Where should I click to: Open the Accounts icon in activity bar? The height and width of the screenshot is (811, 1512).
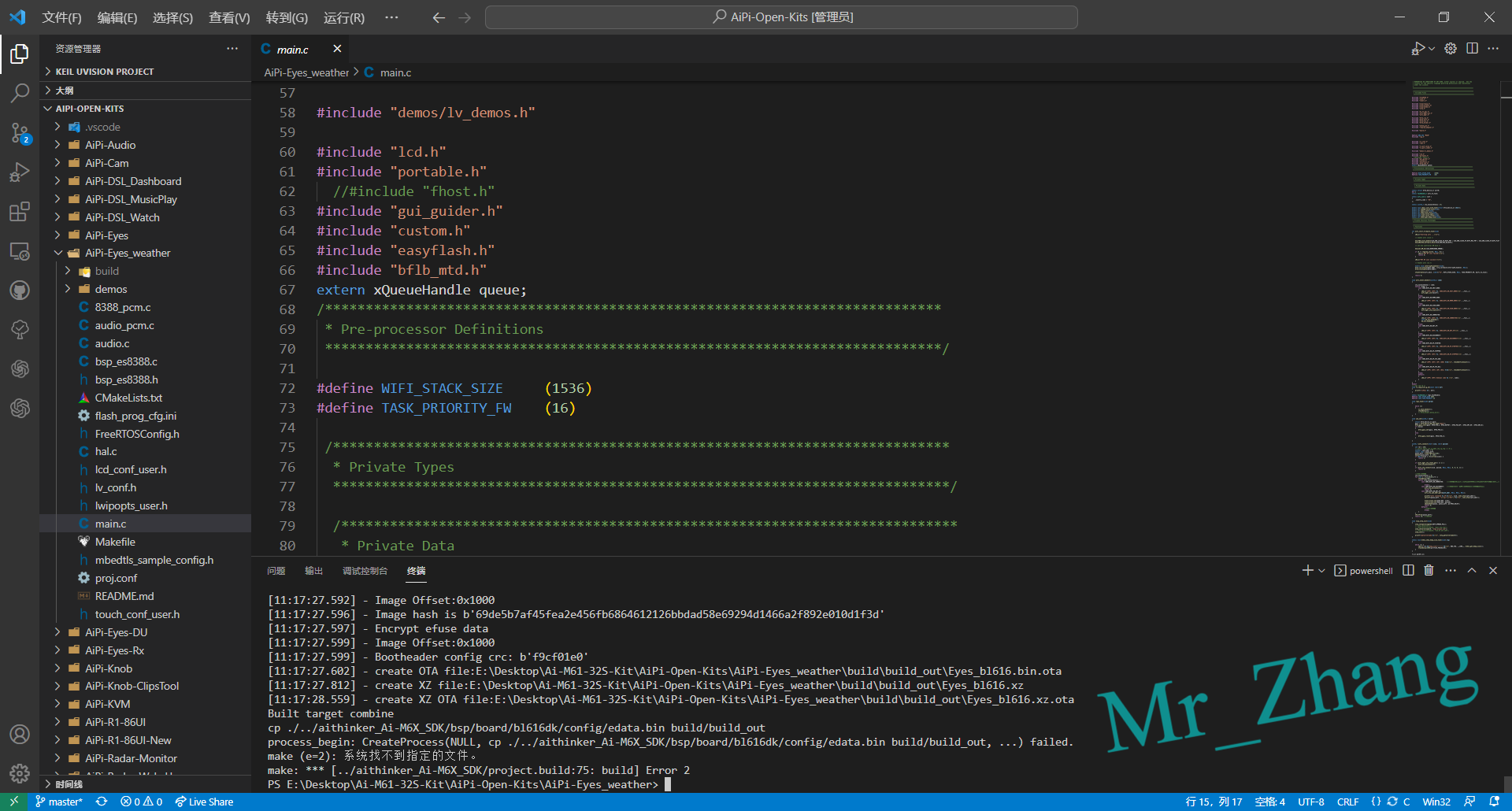point(20,734)
